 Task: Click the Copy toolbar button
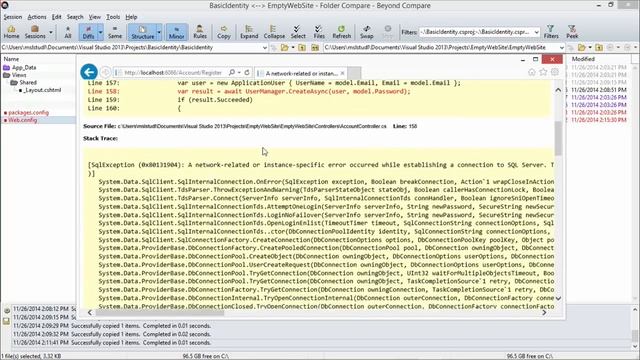click(x=224, y=32)
